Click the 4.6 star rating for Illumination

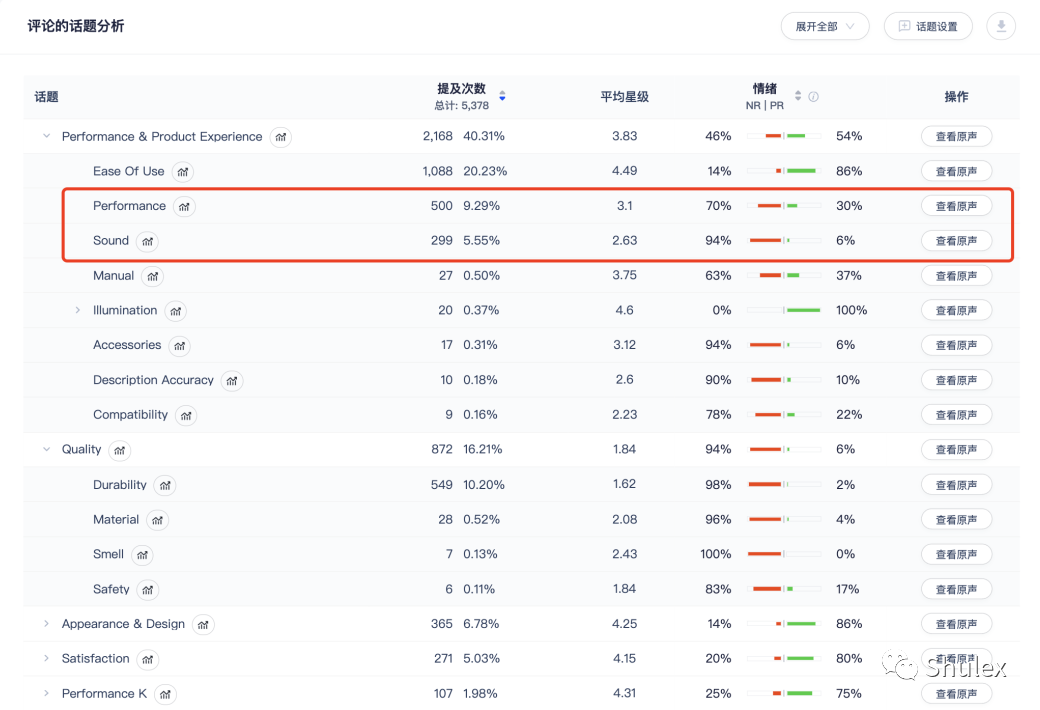(624, 310)
